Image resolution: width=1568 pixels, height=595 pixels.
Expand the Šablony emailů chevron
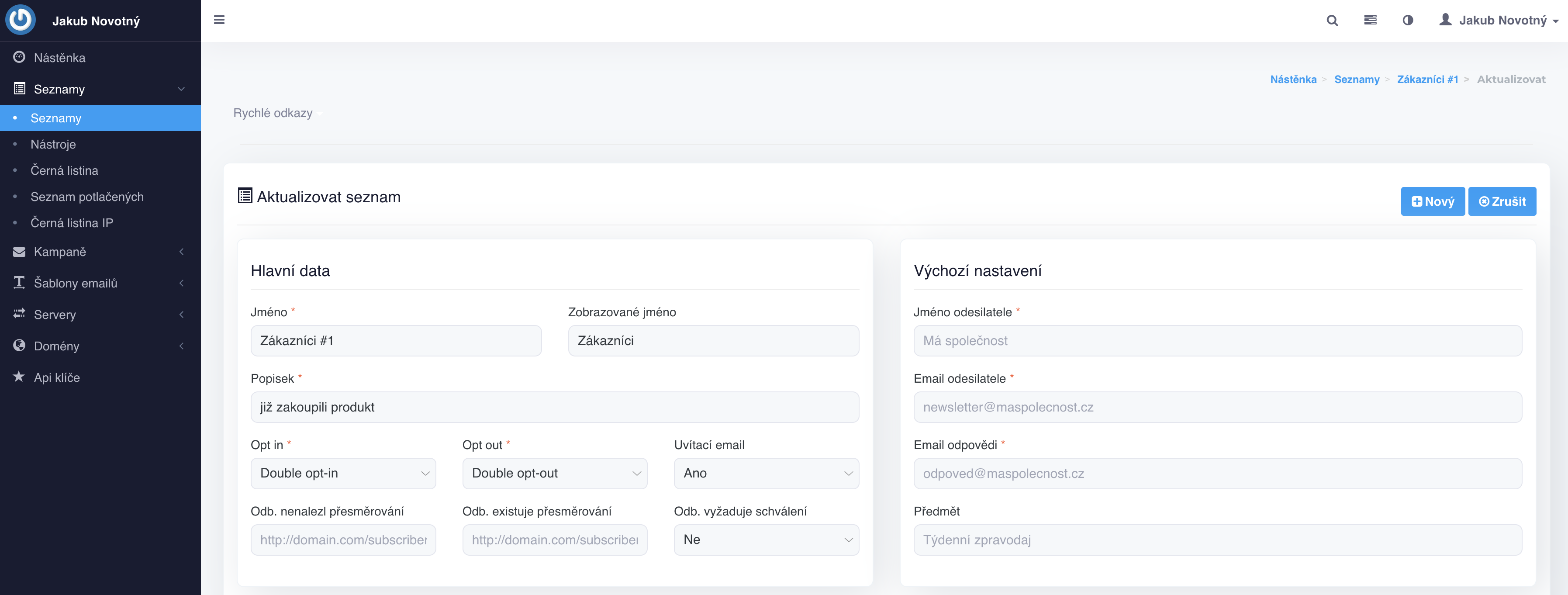[x=181, y=283]
